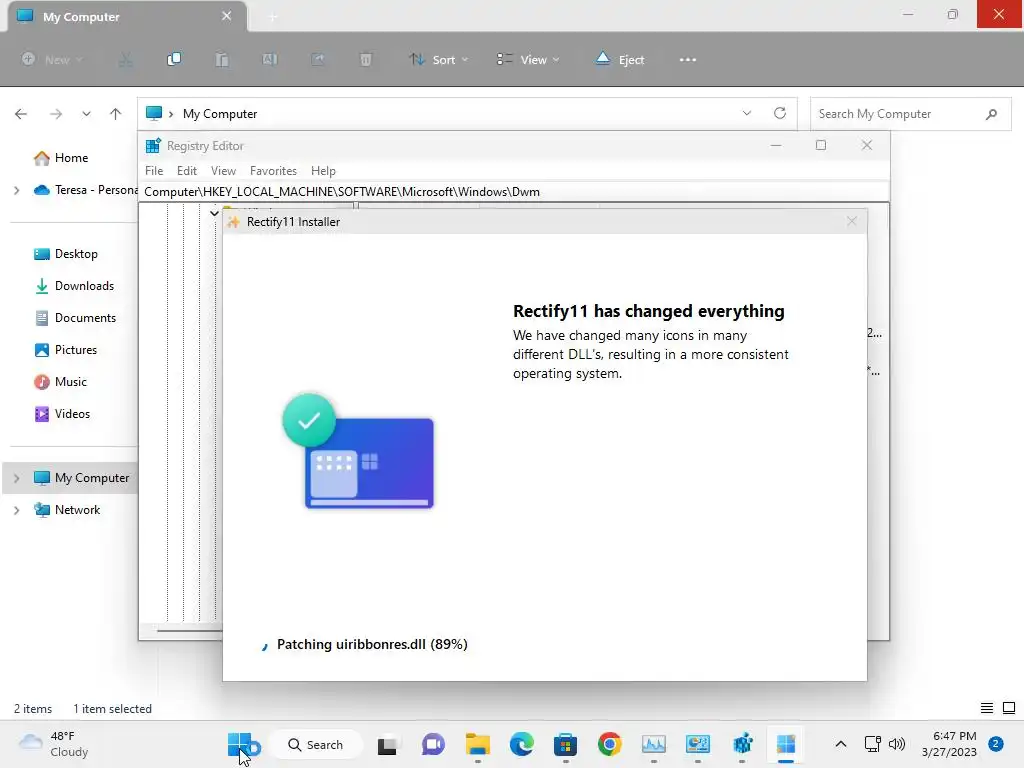The height and width of the screenshot is (768, 1024).
Task: Open the Desktop quick access folder
Action: [76, 254]
